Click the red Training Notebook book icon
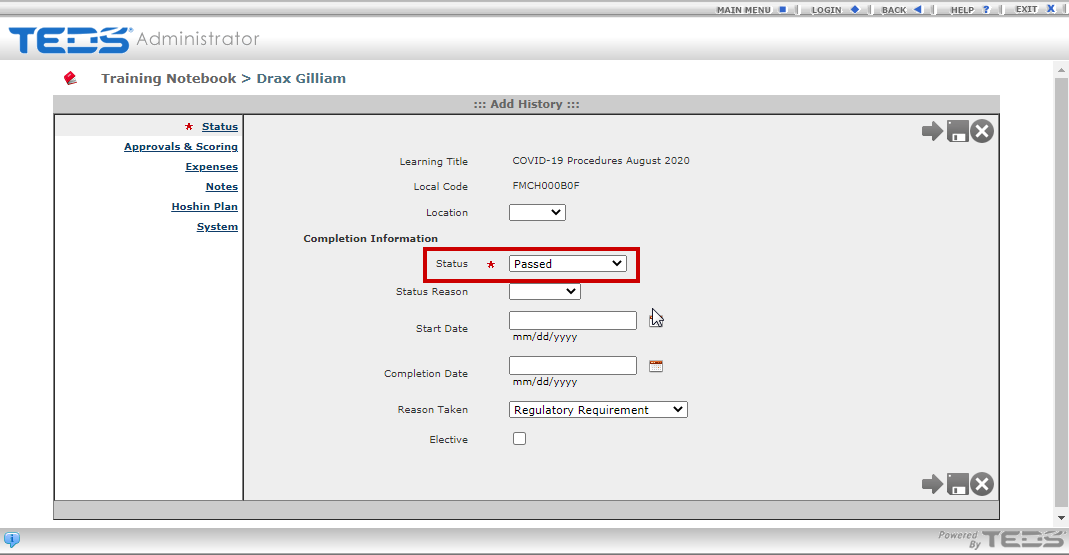Screen dimensions: 1069x555 [x=70, y=78]
